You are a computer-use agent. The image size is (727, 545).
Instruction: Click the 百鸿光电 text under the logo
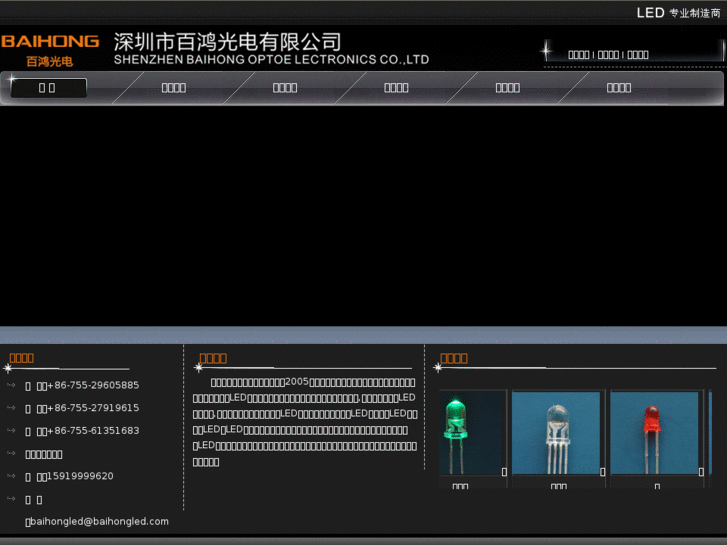50,61
